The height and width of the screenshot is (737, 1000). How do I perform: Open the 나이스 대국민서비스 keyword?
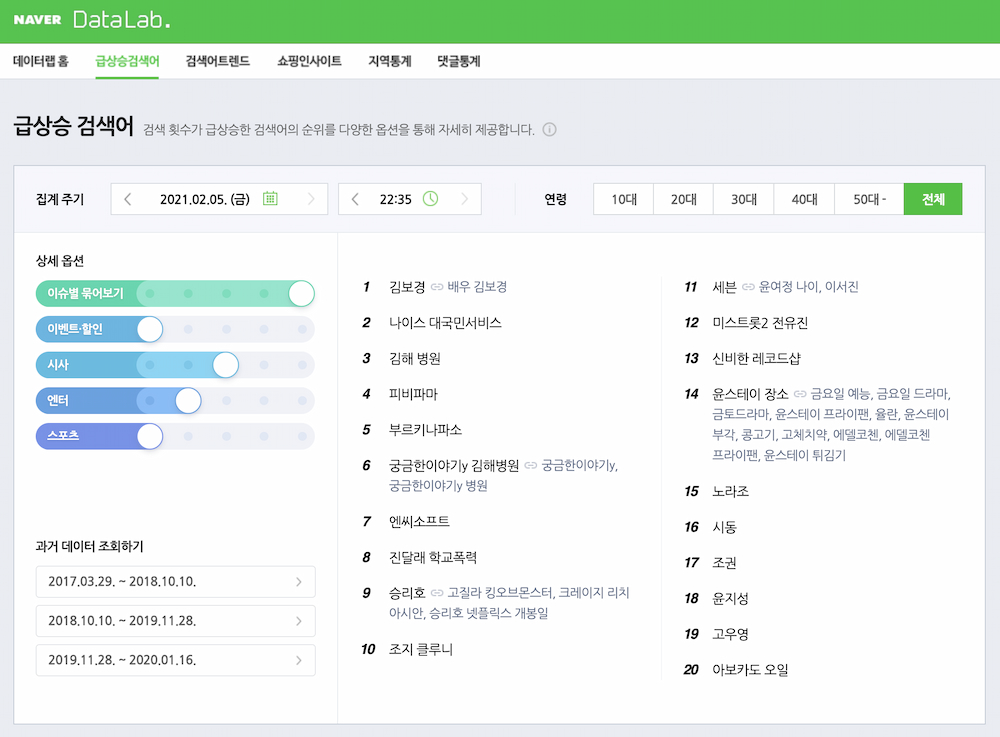click(445, 323)
